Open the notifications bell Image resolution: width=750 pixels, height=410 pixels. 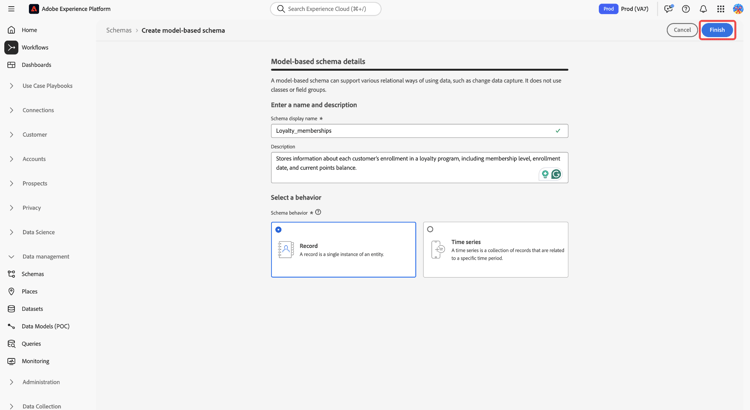703,9
